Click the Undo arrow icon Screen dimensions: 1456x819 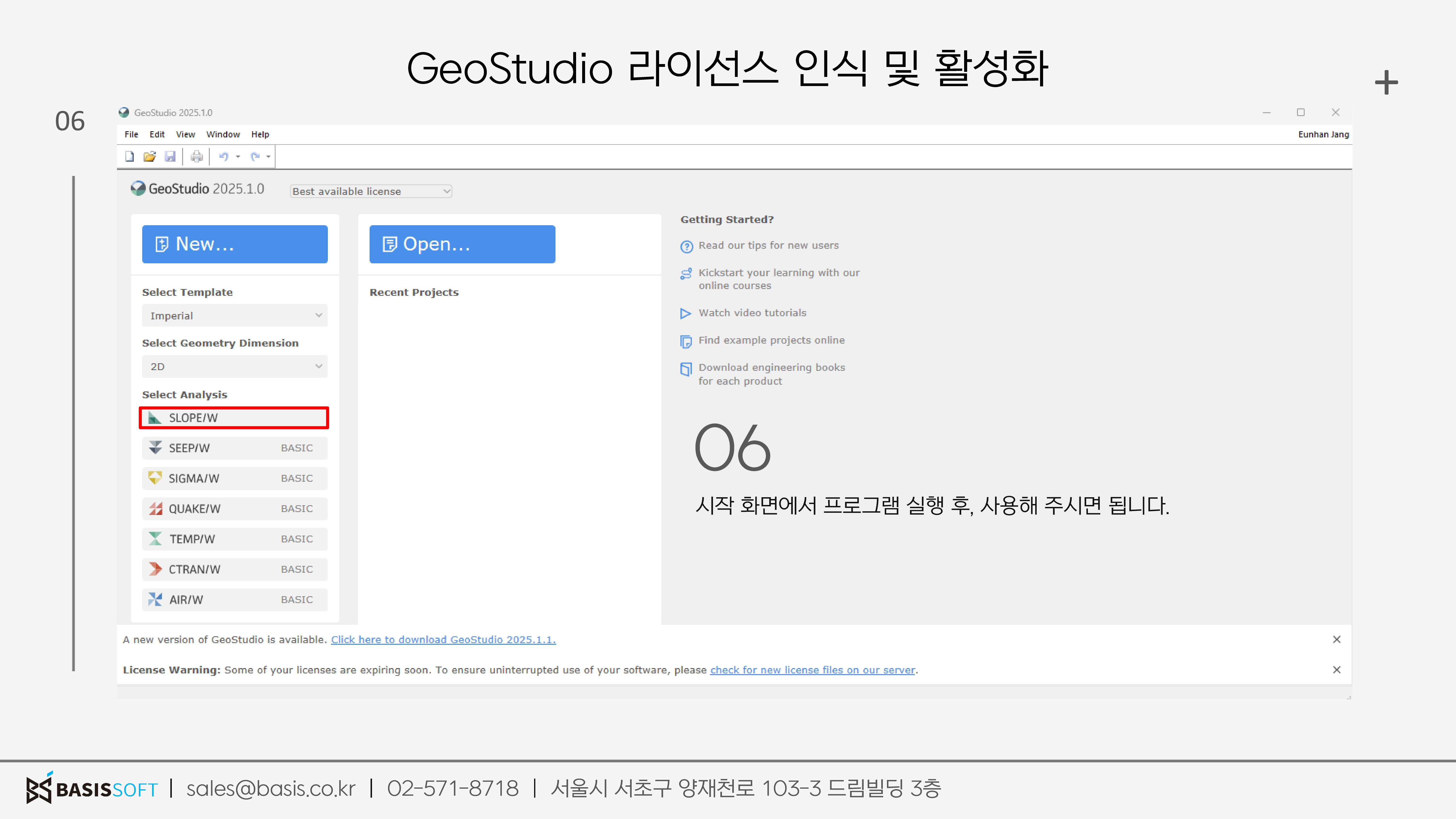click(x=224, y=157)
